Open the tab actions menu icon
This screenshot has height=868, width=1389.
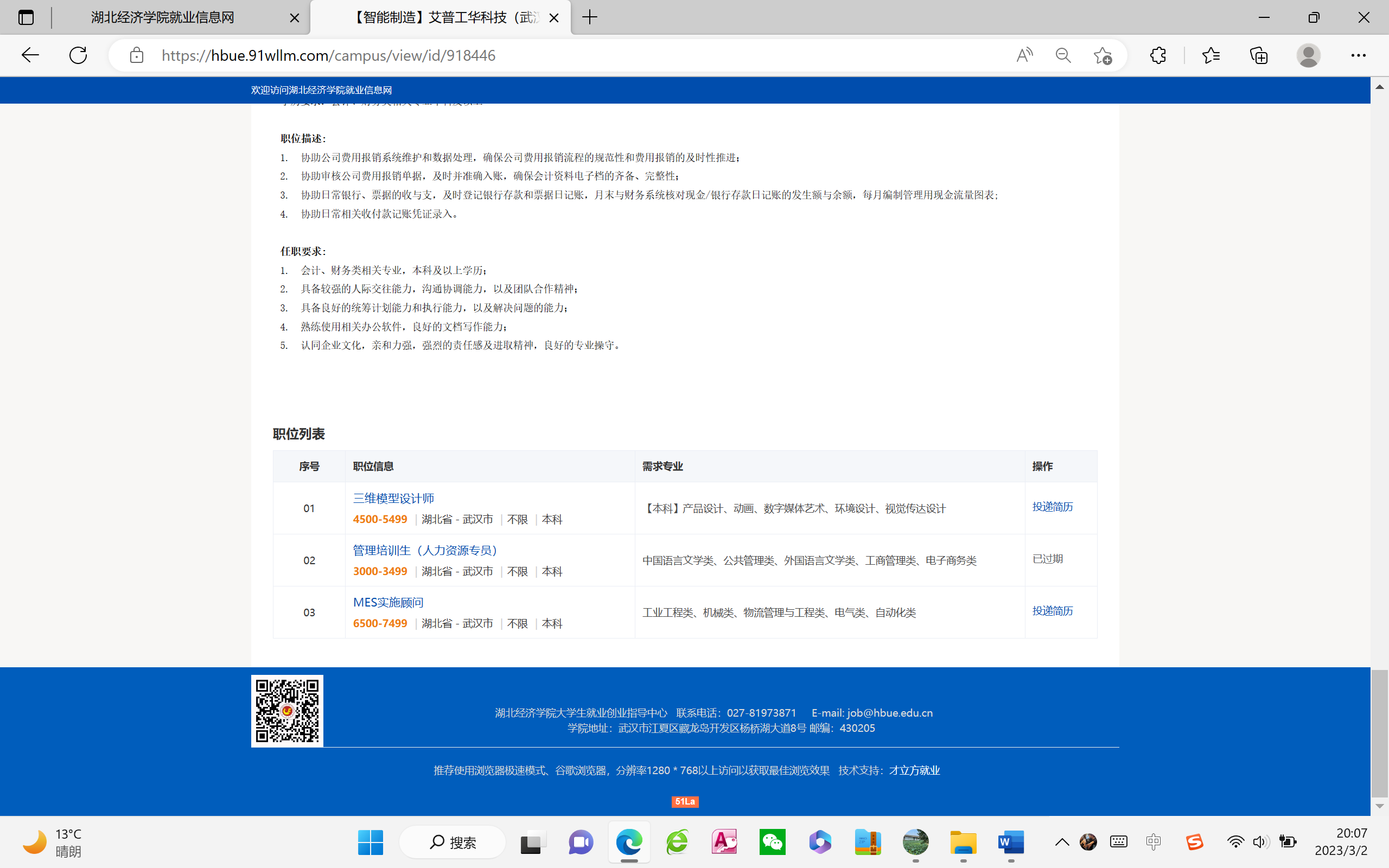coord(26,17)
